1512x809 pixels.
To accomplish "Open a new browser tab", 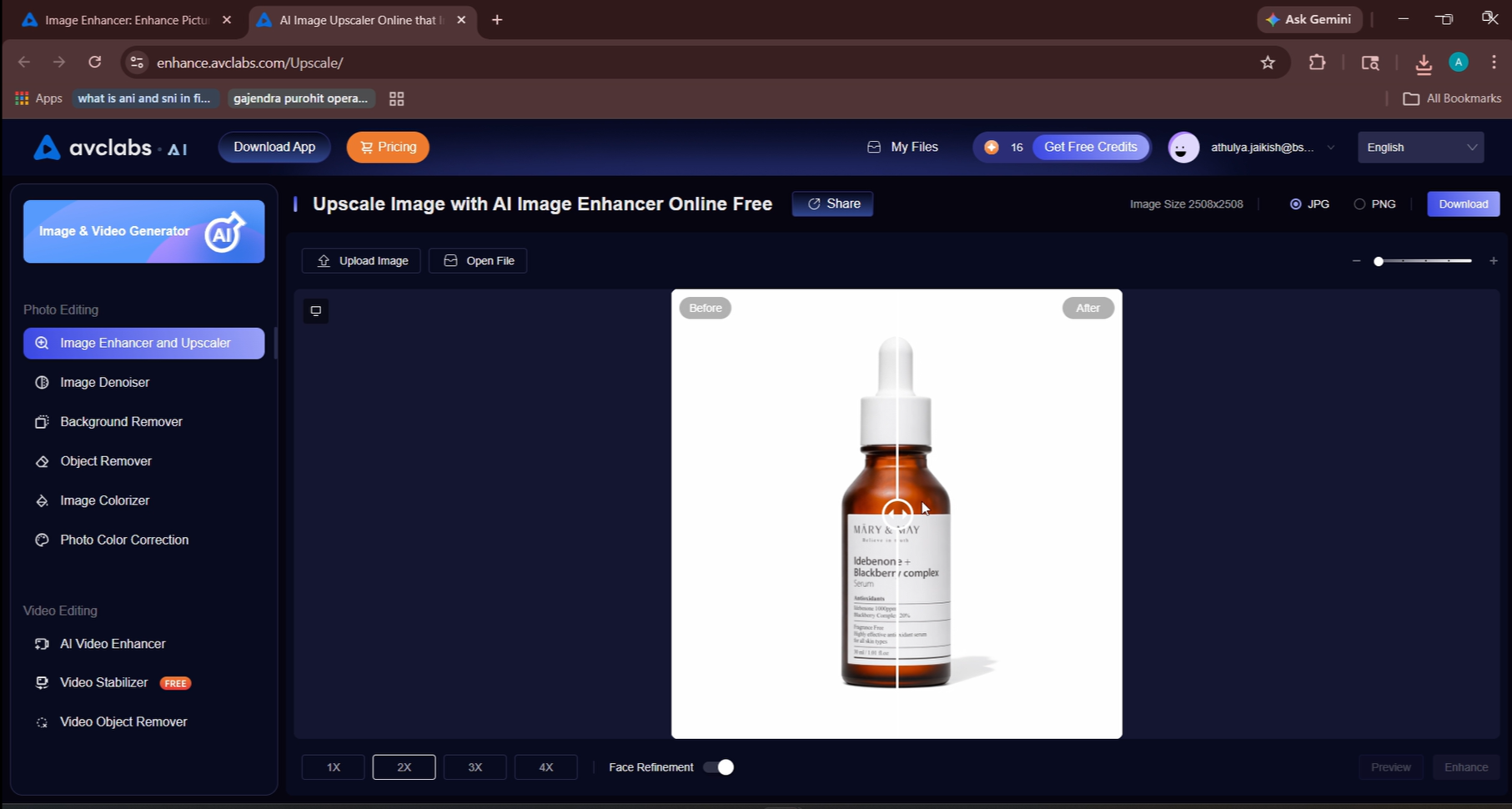I will pyautogui.click(x=497, y=20).
